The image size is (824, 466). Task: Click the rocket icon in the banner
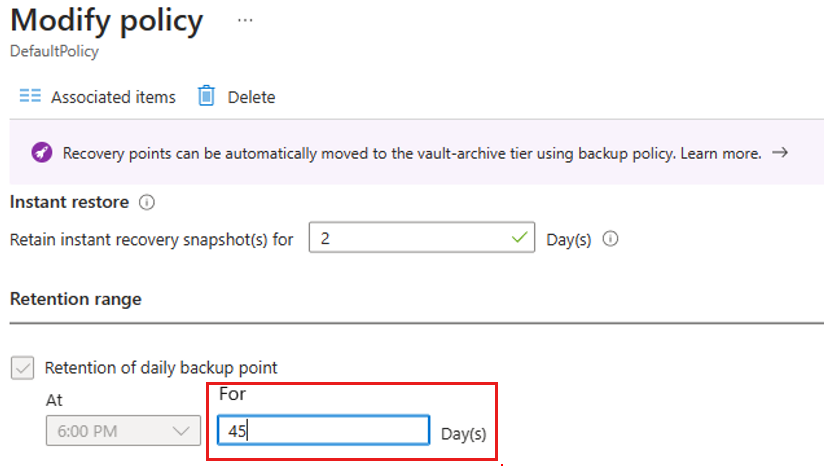pyautogui.click(x=41, y=153)
